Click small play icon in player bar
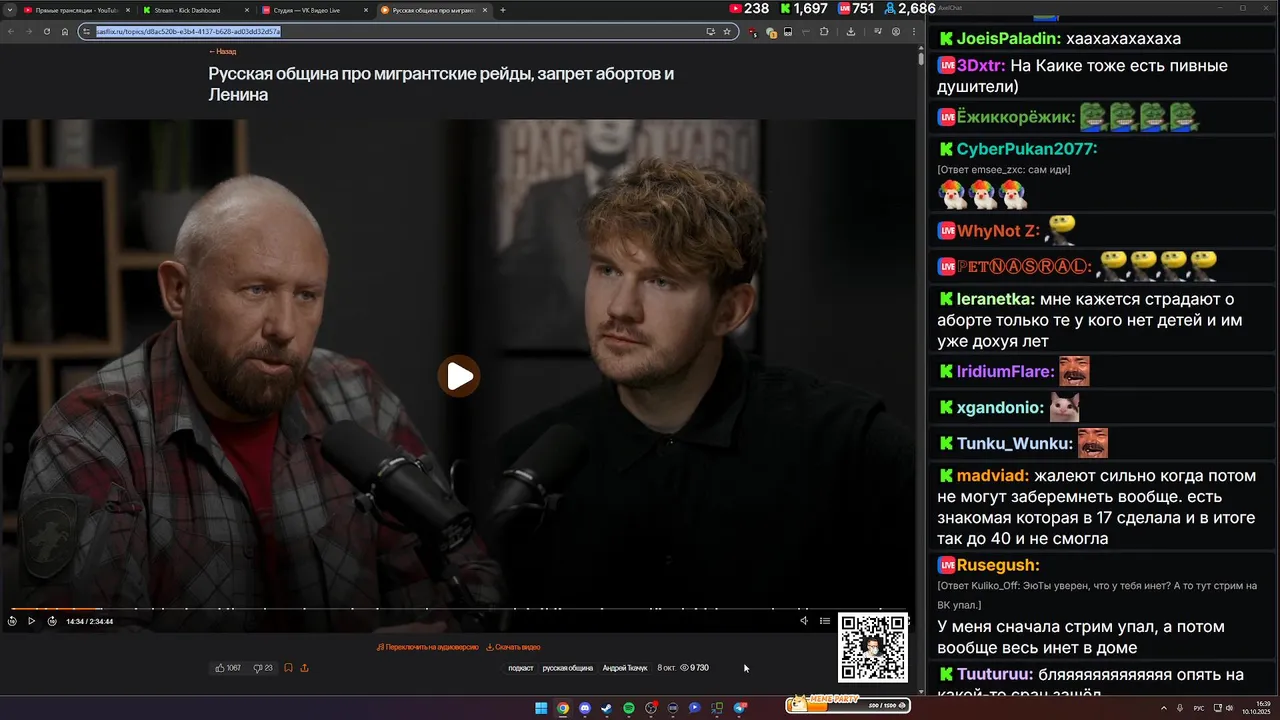 click(31, 621)
